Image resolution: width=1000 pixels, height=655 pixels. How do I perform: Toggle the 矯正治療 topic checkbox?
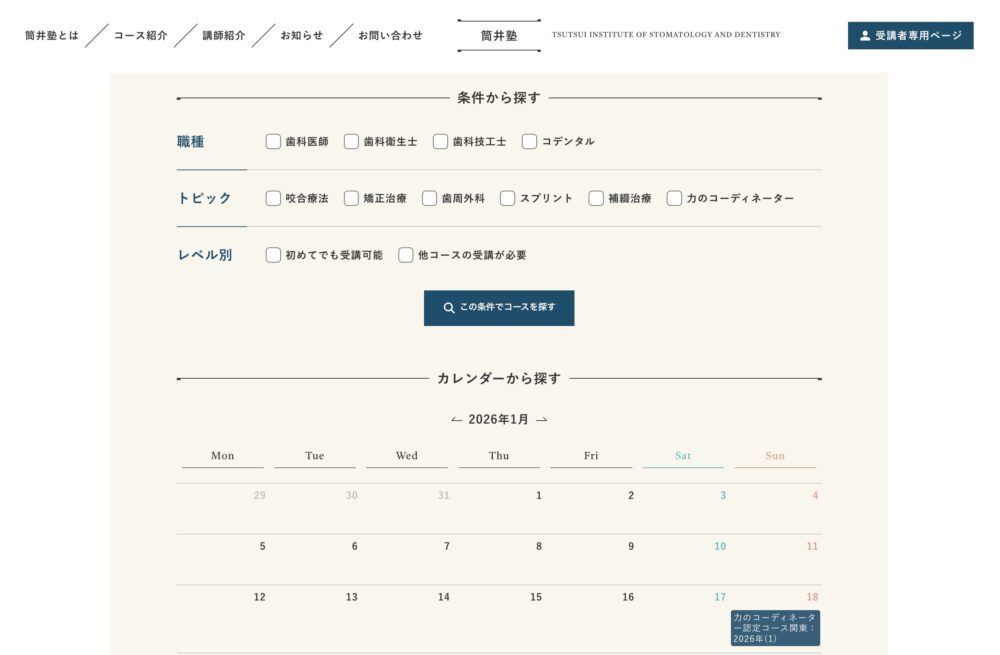(x=351, y=198)
